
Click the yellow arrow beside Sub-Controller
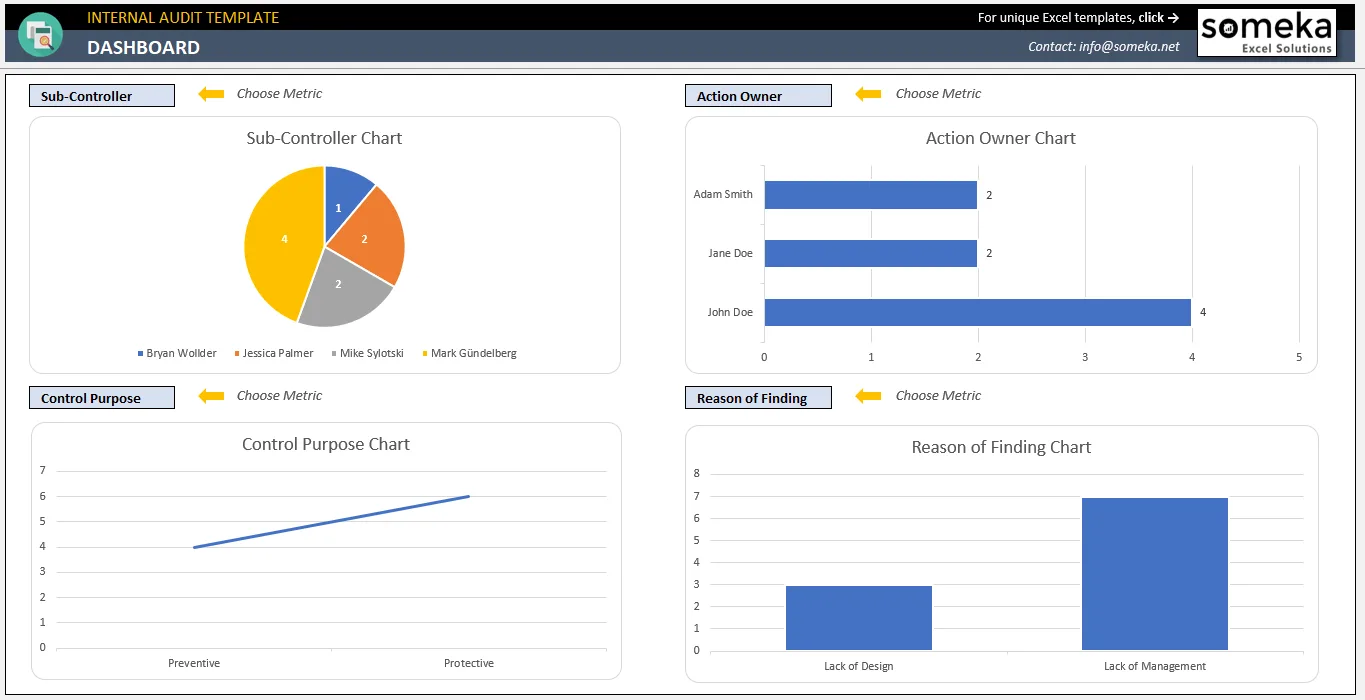(211, 94)
